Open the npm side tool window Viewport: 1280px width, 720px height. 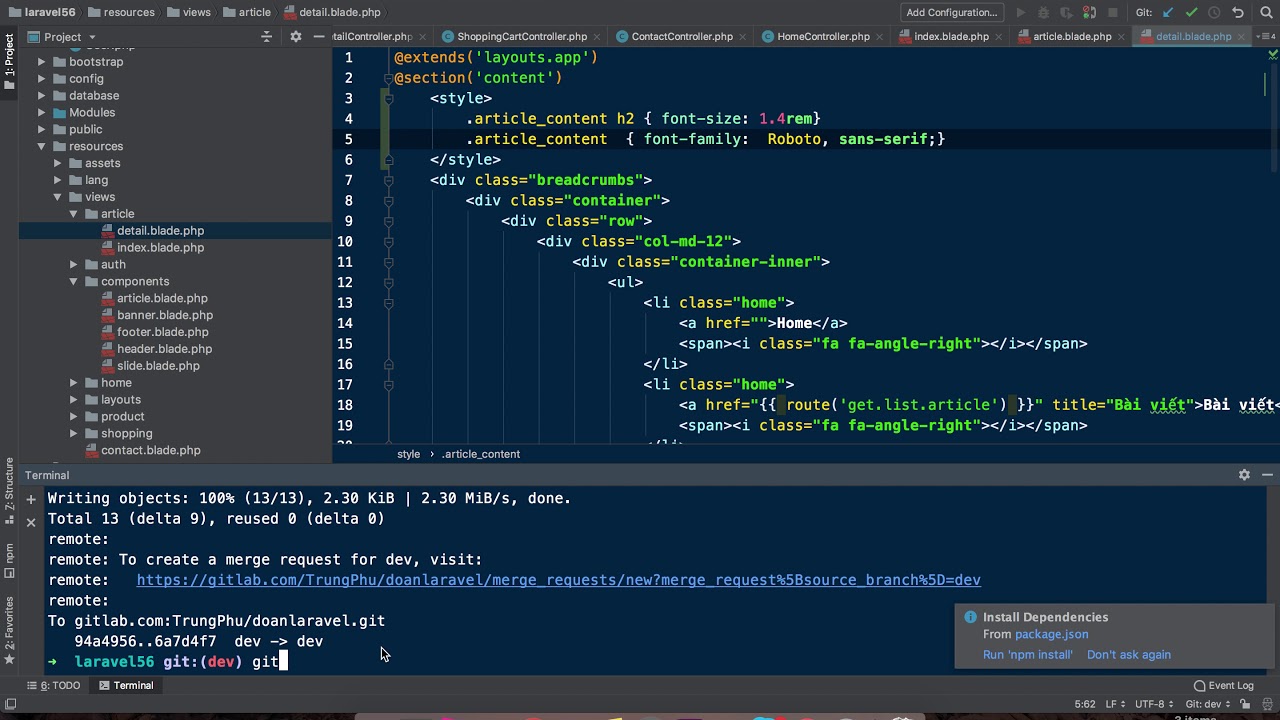pyautogui.click(x=9, y=560)
